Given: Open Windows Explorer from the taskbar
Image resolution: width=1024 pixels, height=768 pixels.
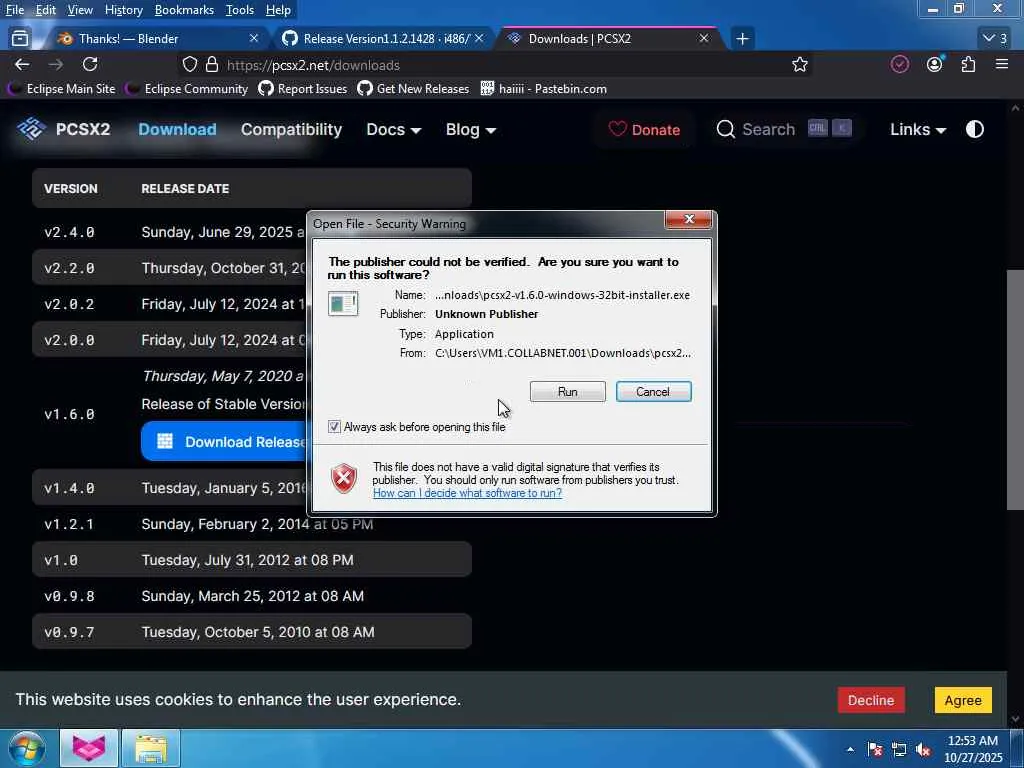Looking at the screenshot, I should pos(150,748).
